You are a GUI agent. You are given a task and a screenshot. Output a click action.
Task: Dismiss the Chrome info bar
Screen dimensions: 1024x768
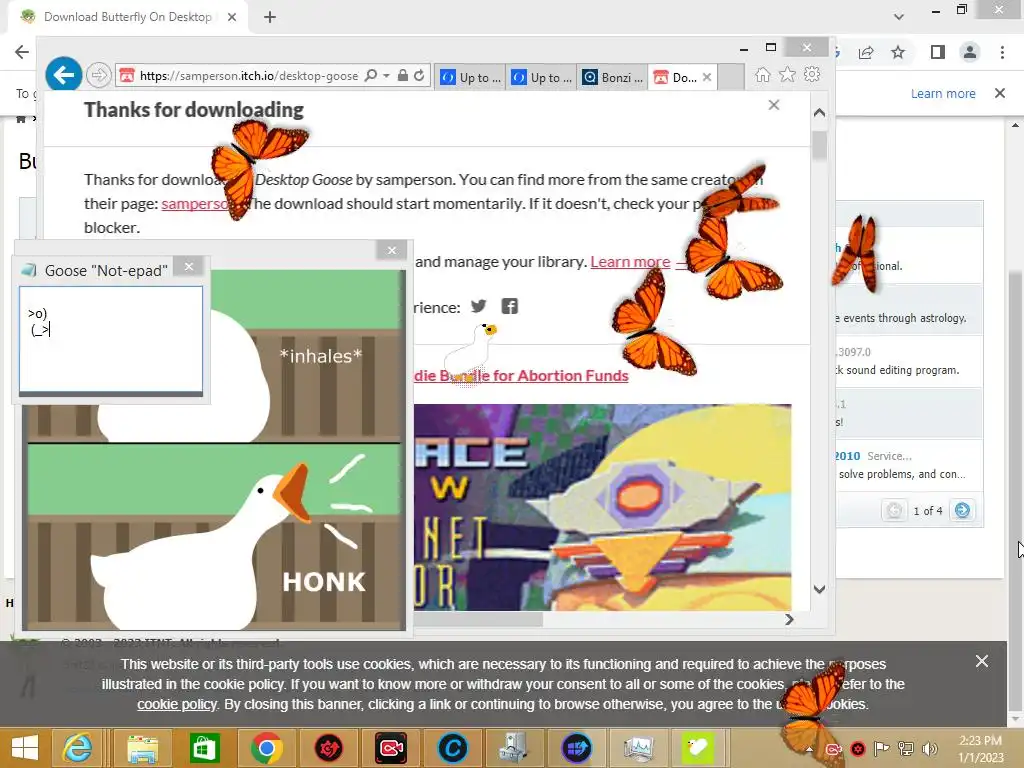point(999,93)
